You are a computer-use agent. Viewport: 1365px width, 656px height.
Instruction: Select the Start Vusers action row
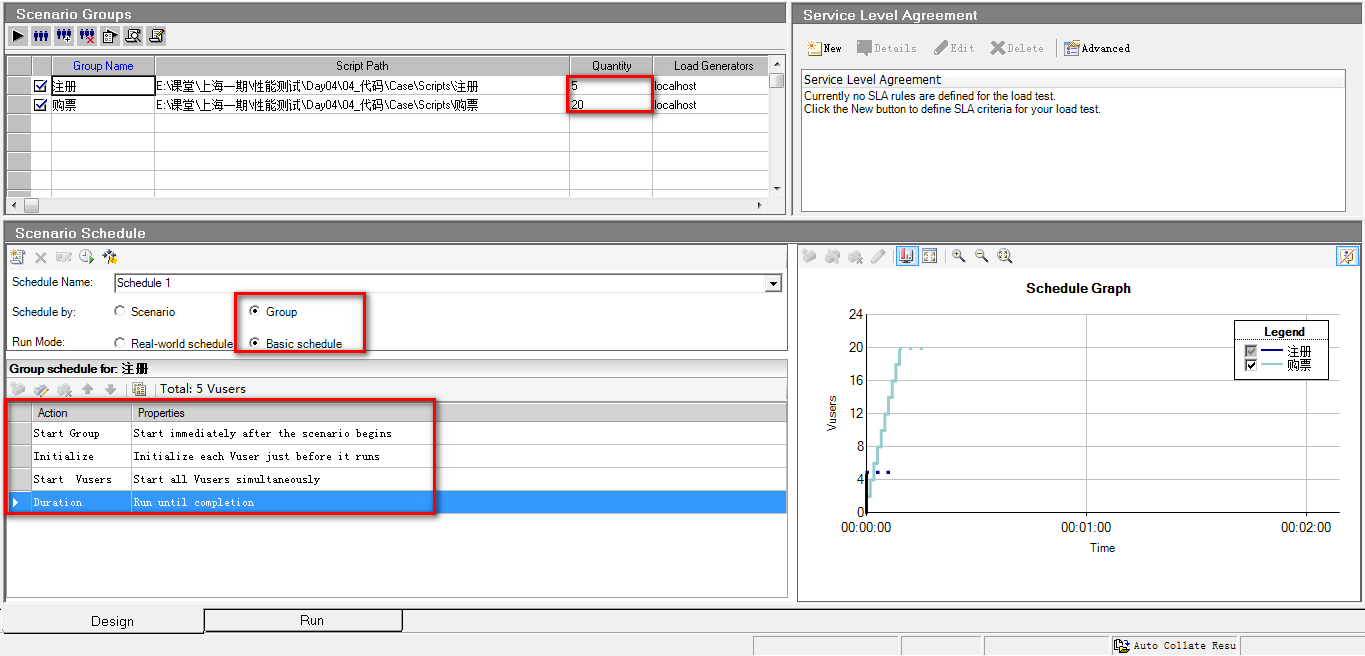click(397, 480)
